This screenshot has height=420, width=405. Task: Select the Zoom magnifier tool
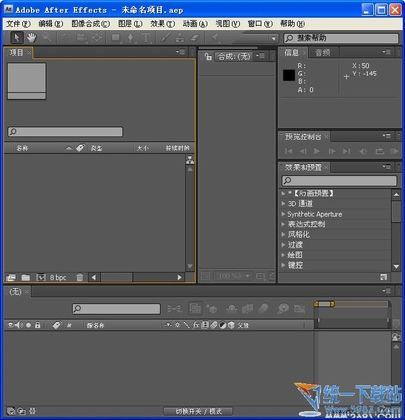47,38
